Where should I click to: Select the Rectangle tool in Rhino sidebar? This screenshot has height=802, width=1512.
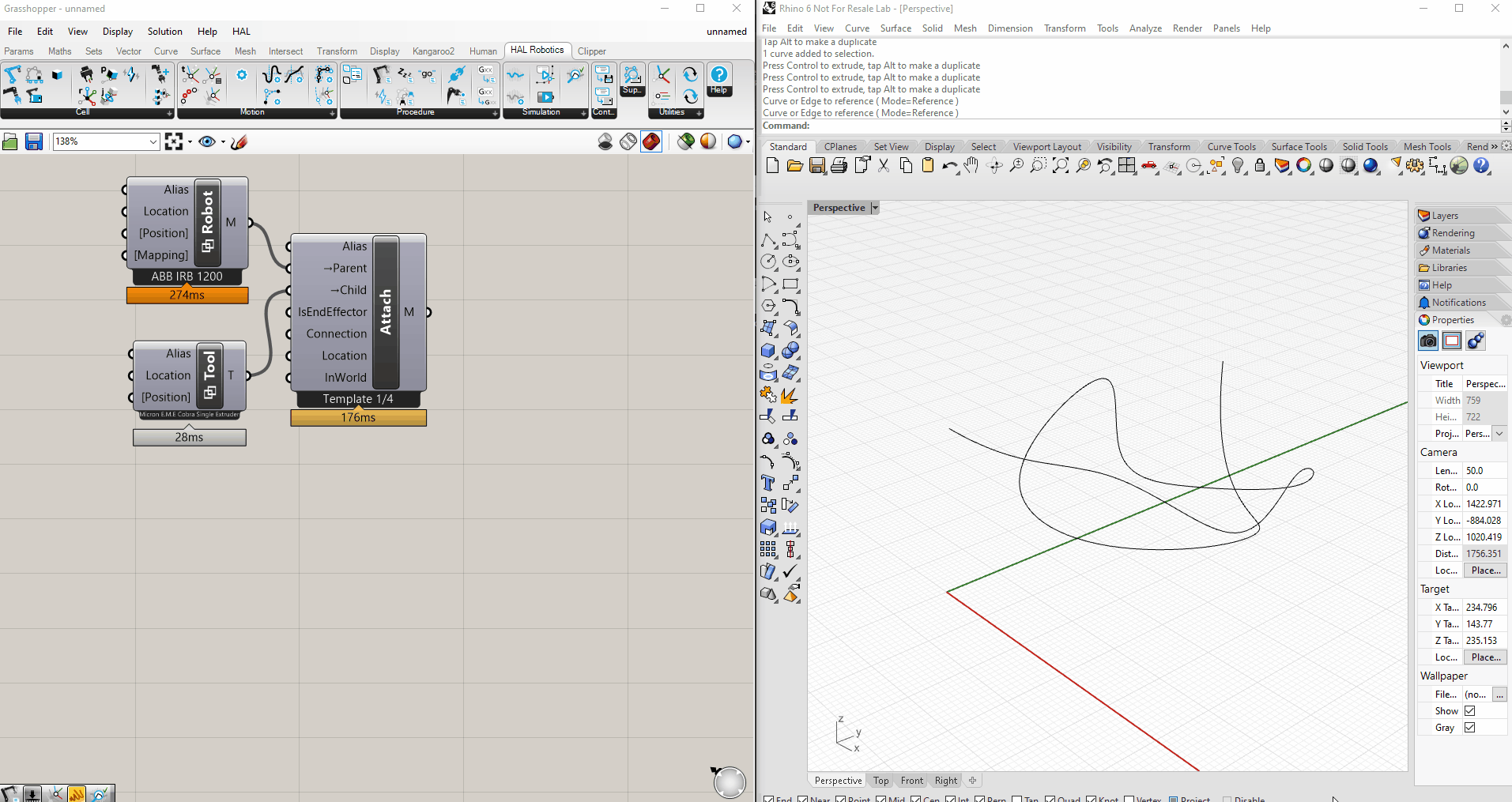pyautogui.click(x=790, y=284)
